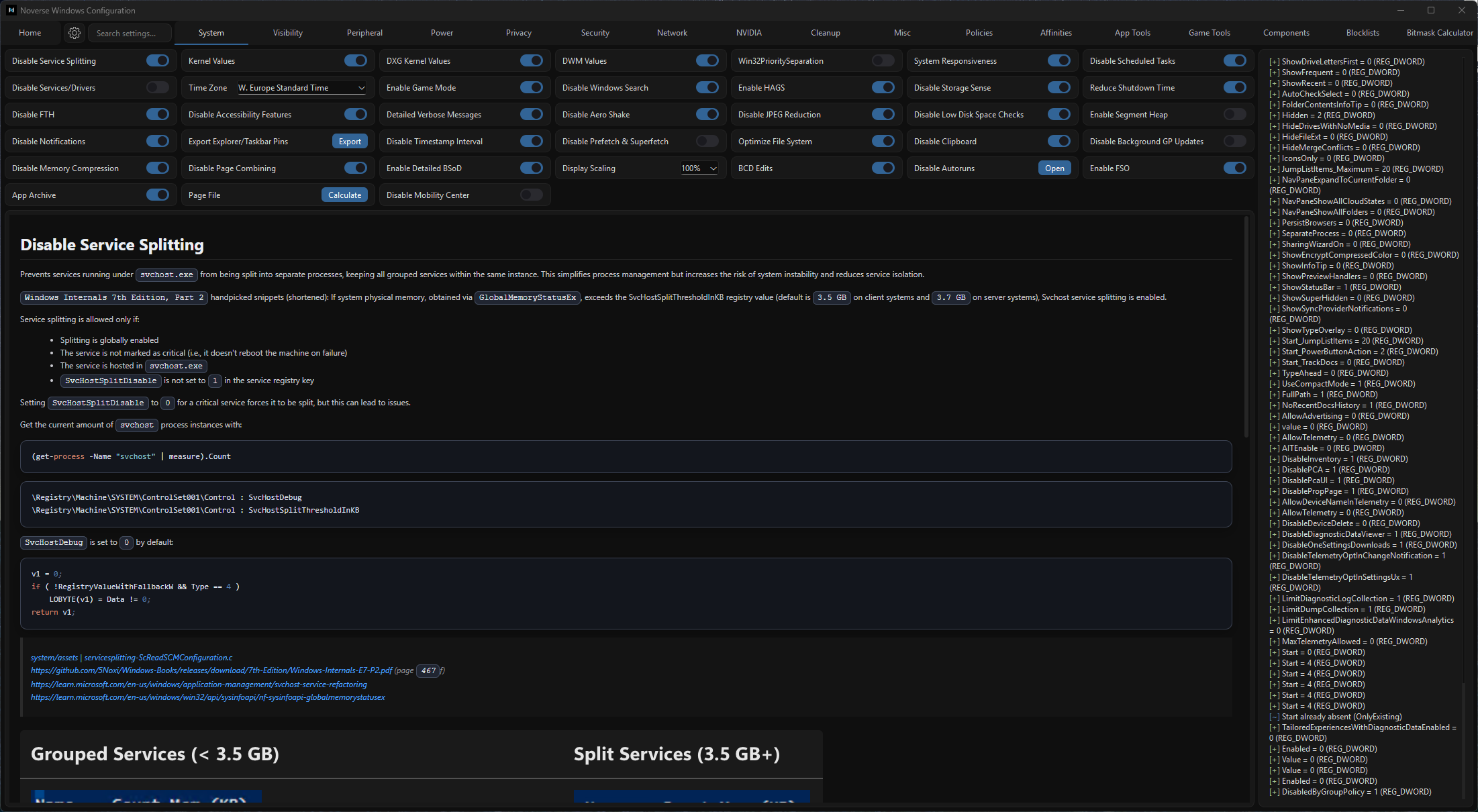Expand the Display Scaling 100% dropdown
The height and width of the screenshot is (812, 1478).
pyautogui.click(x=699, y=168)
